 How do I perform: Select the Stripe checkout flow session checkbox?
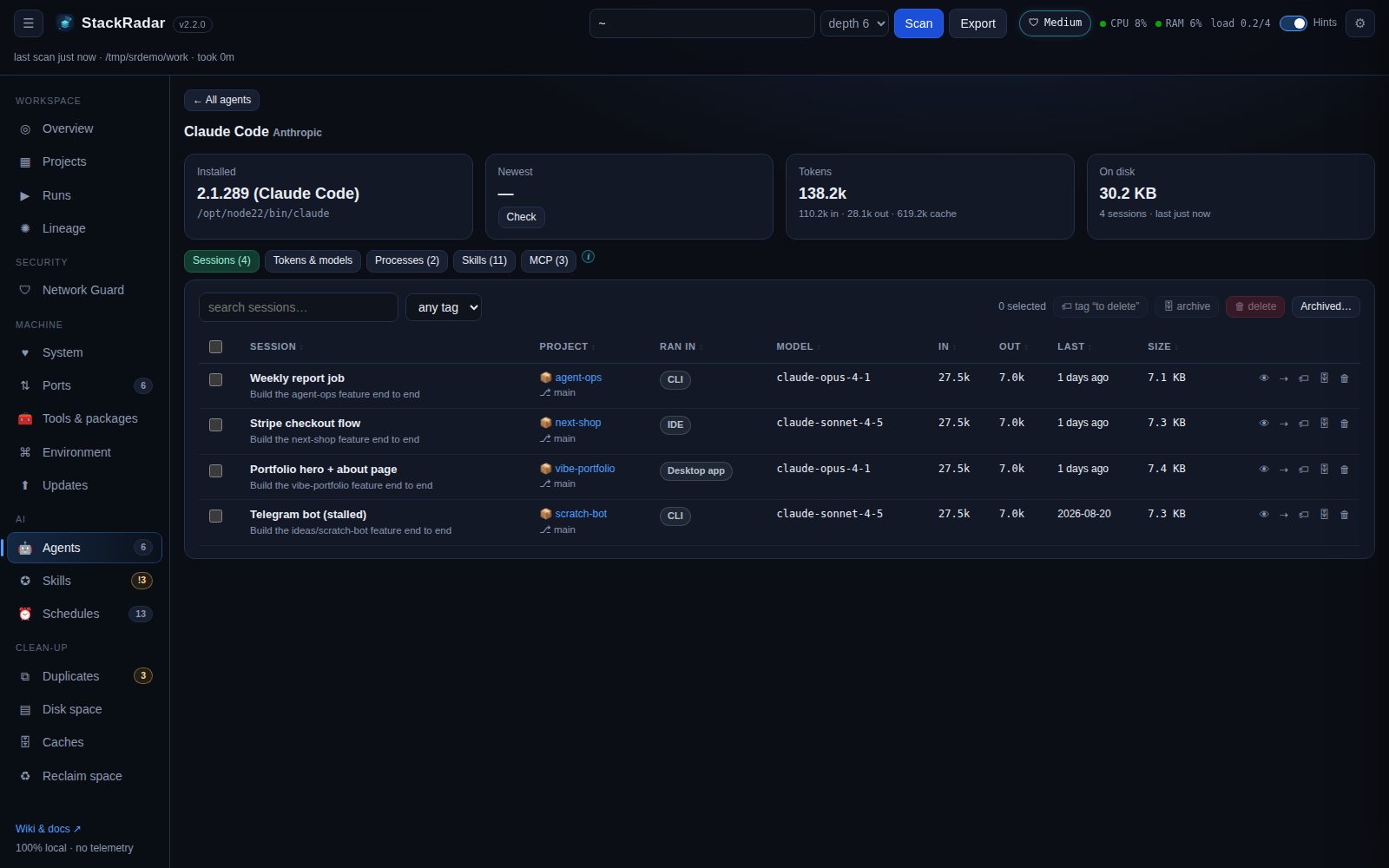(215, 424)
